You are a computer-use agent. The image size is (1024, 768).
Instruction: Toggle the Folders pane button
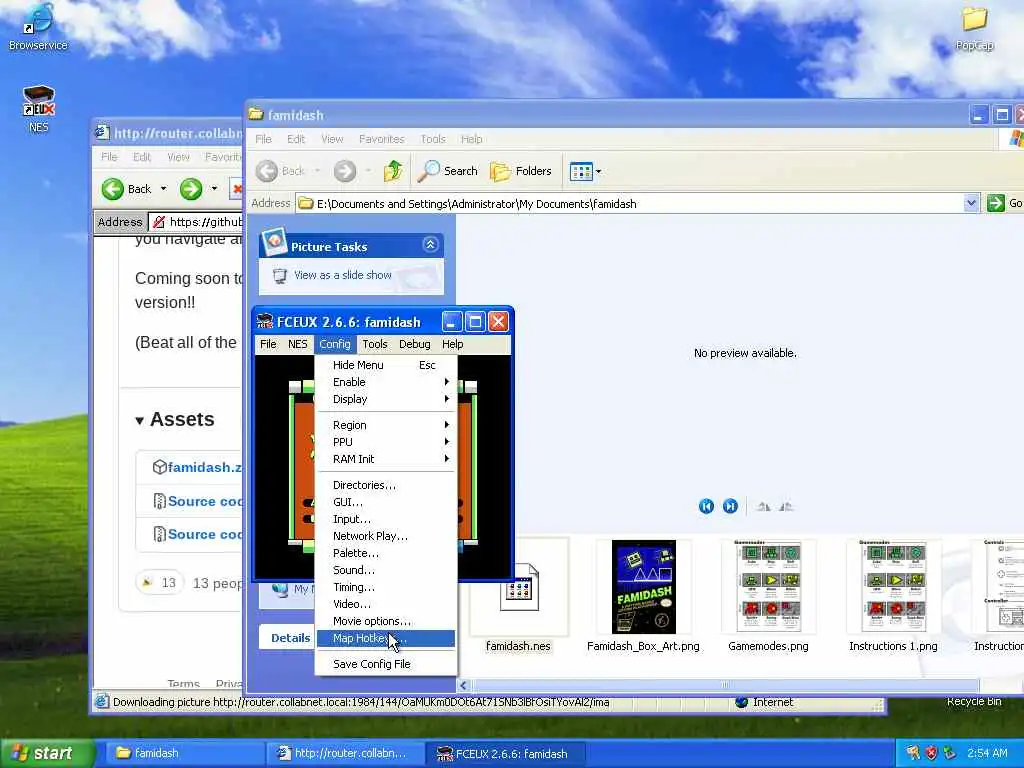click(x=521, y=171)
